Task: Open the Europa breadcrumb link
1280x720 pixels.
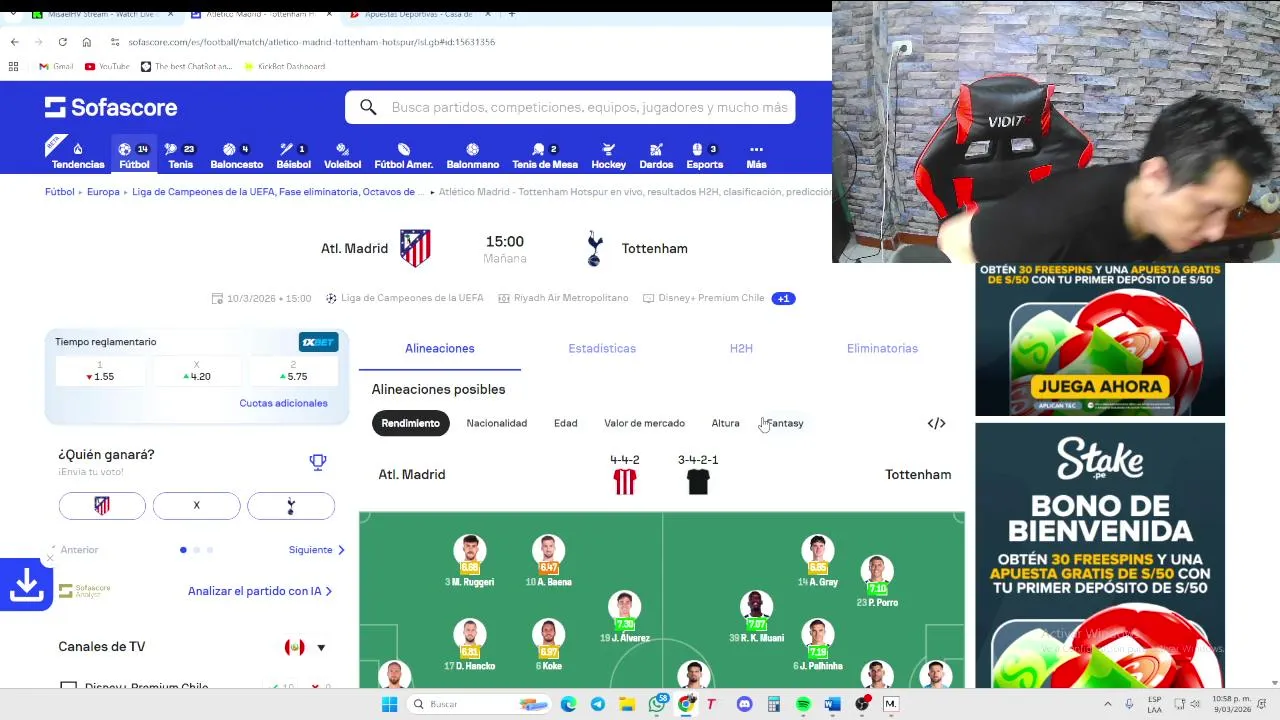Action: [x=103, y=192]
